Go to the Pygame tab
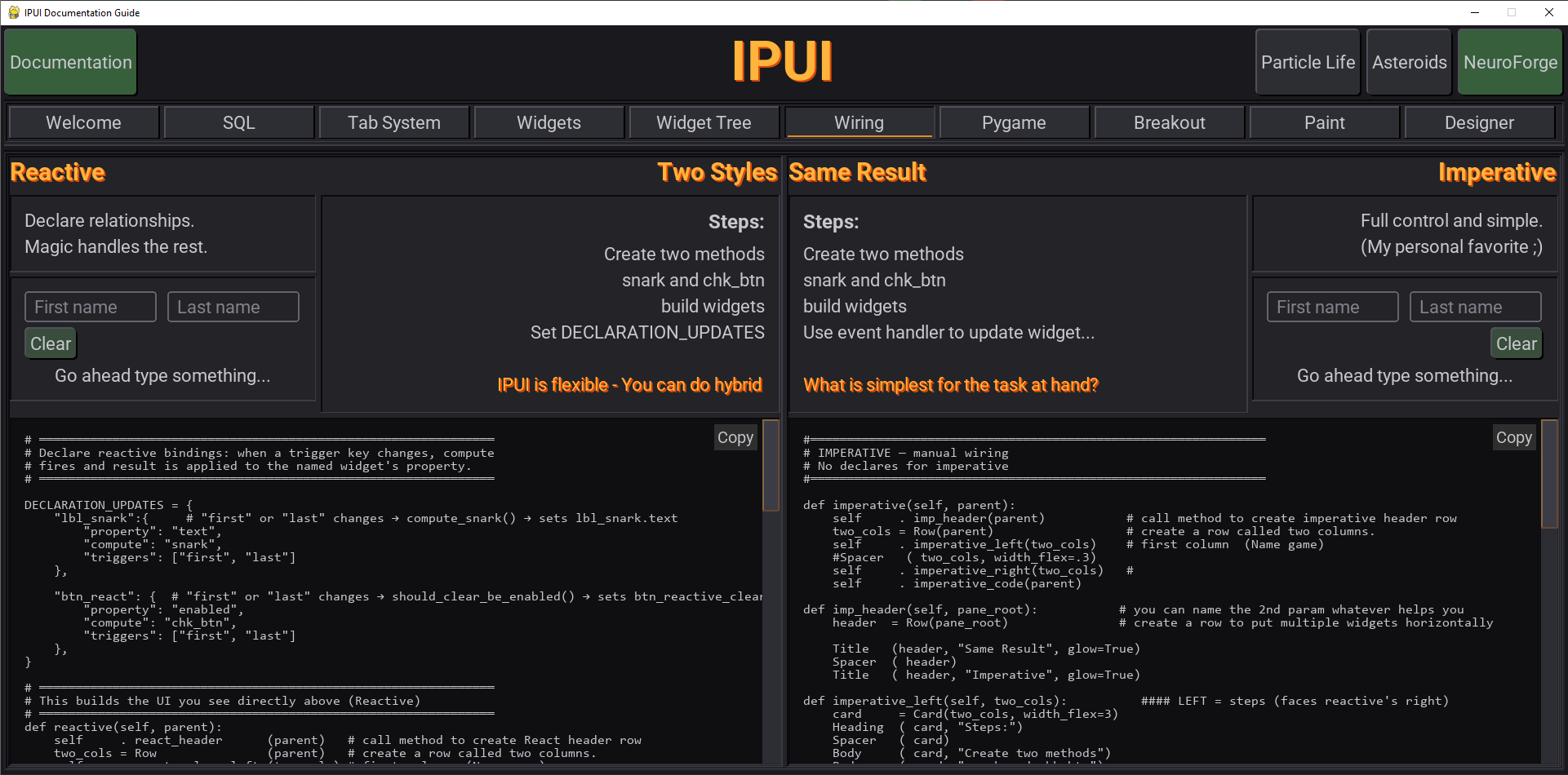Image resolution: width=1568 pixels, height=775 pixels. pyautogui.click(x=1015, y=122)
